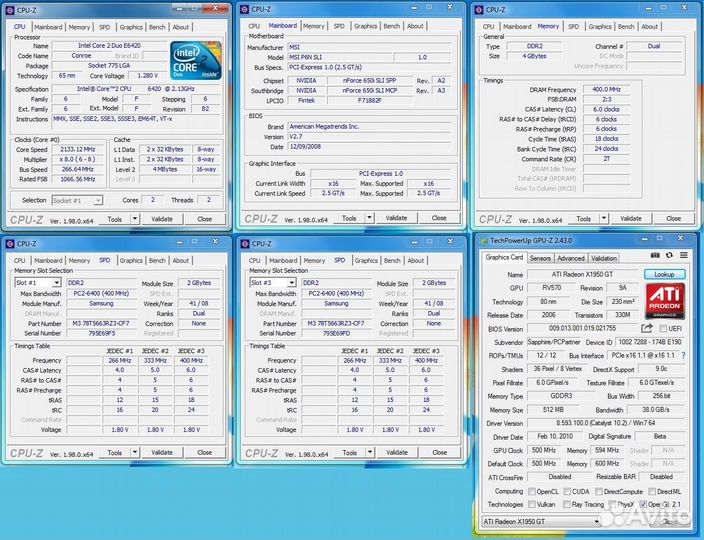Toggle the OpenGL 2.1 checkbox

point(643,505)
